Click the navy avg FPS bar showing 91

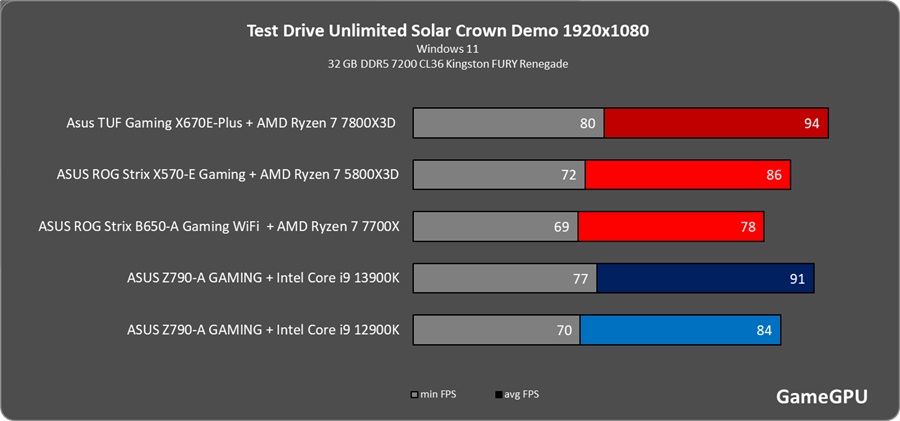(705, 279)
